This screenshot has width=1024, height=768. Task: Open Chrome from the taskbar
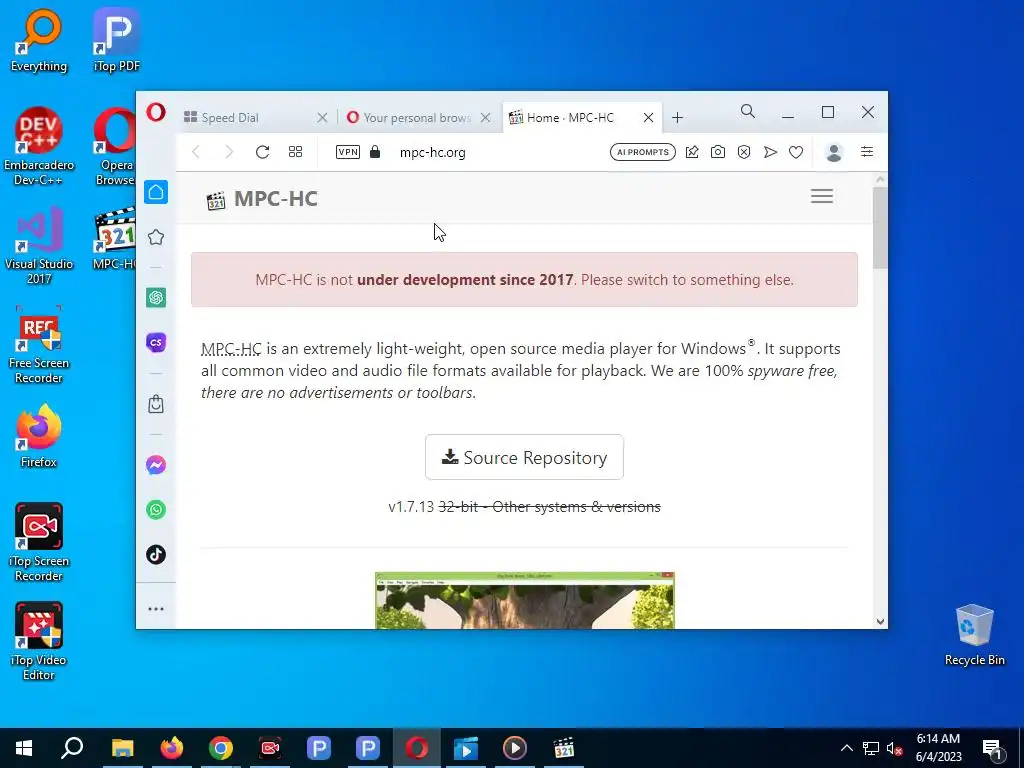point(221,748)
